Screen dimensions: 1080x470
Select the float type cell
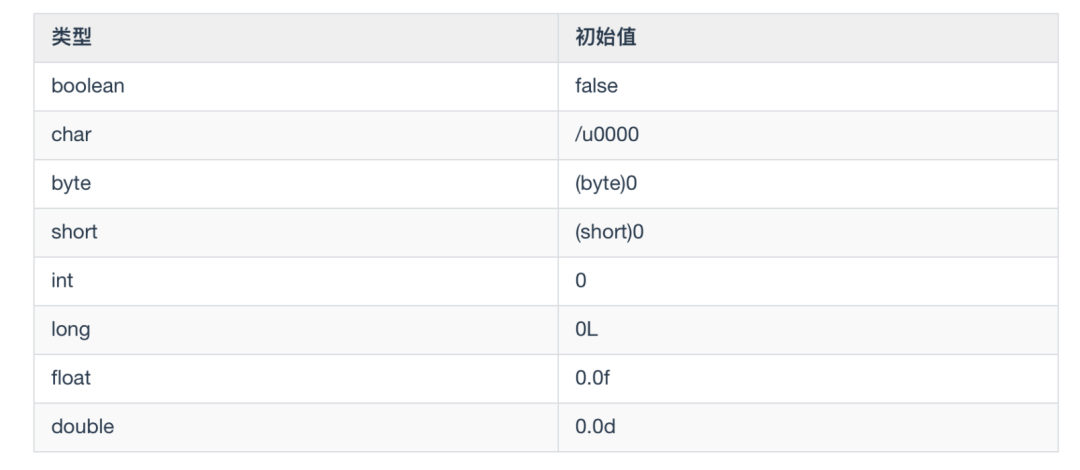pos(71,378)
